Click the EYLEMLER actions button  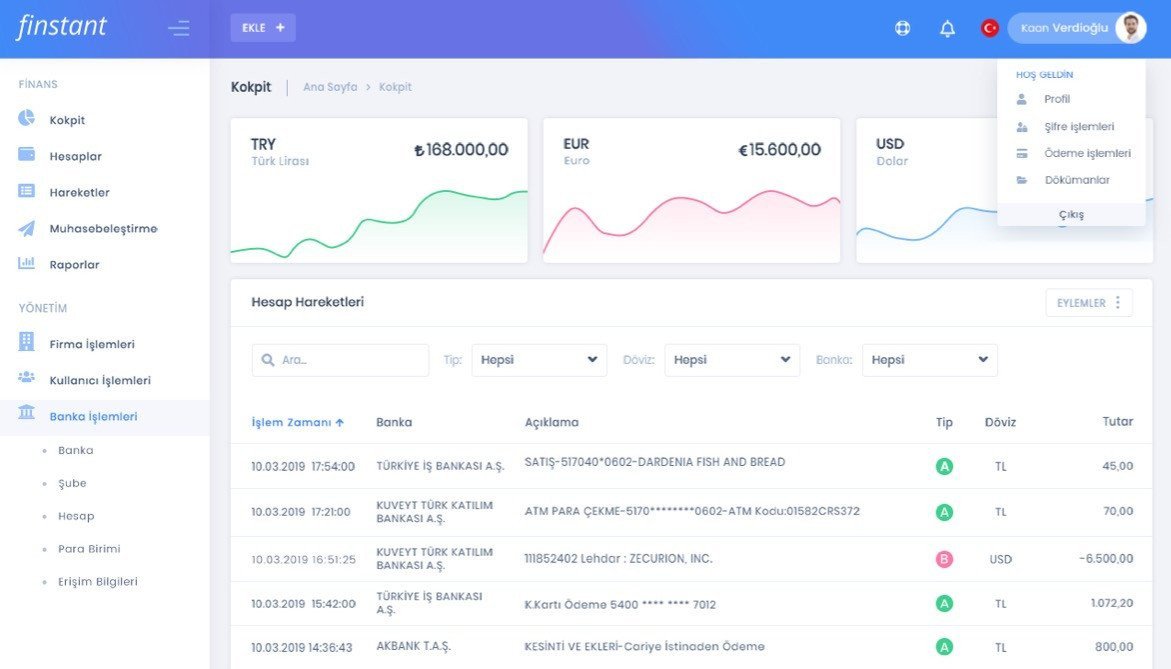pos(1088,303)
